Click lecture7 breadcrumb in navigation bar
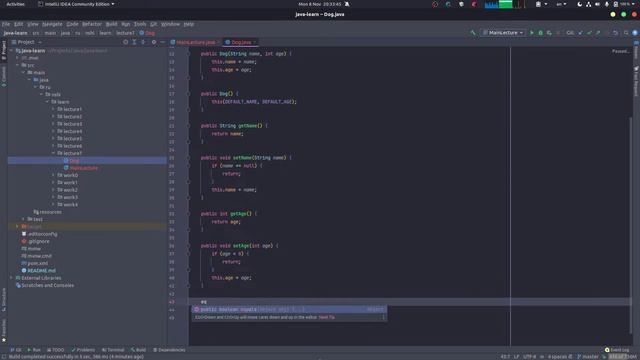The height and width of the screenshot is (360, 640). coord(125,33)
